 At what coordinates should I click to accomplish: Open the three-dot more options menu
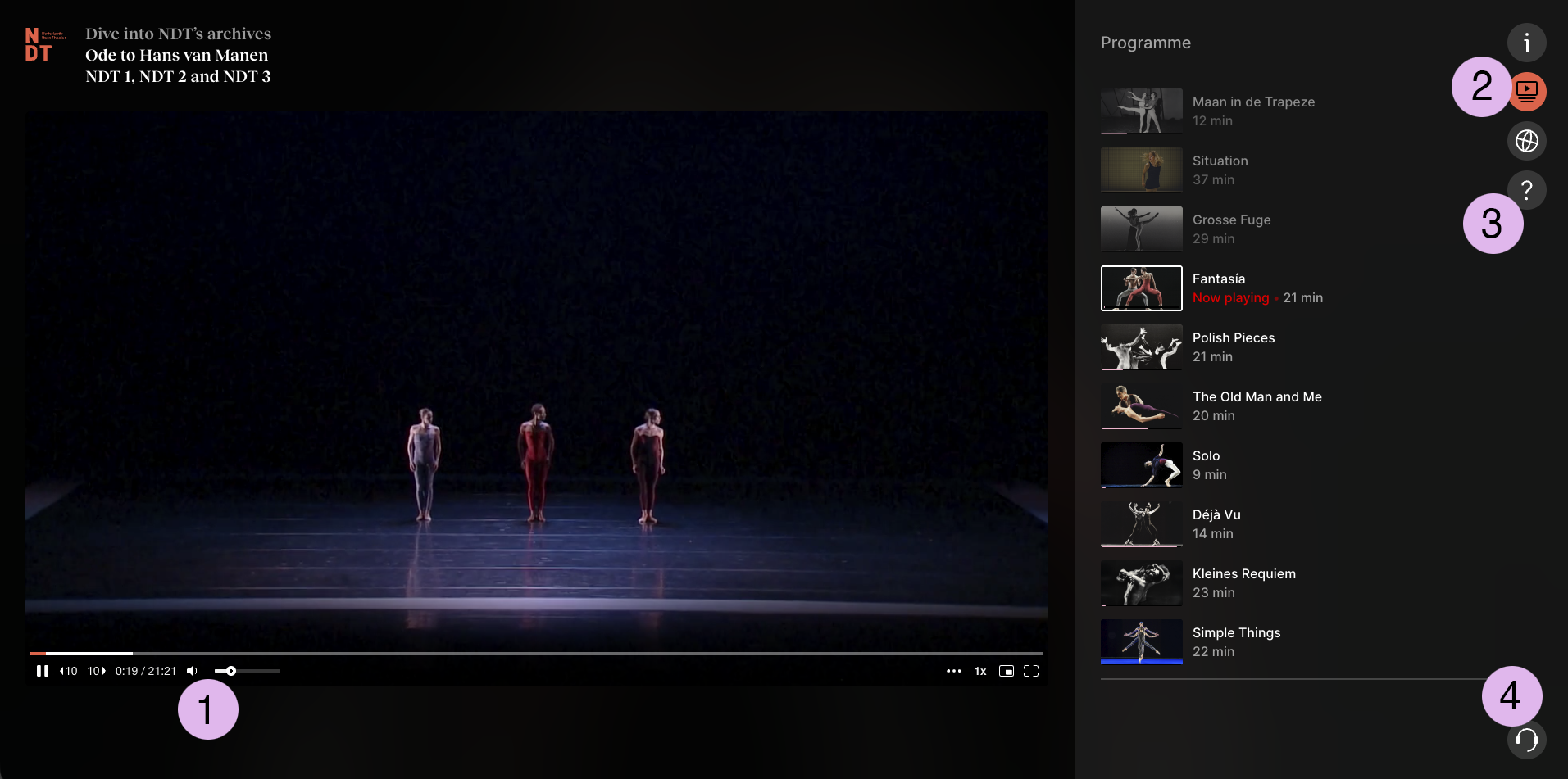pyautogui.click(x=953, y=671)
